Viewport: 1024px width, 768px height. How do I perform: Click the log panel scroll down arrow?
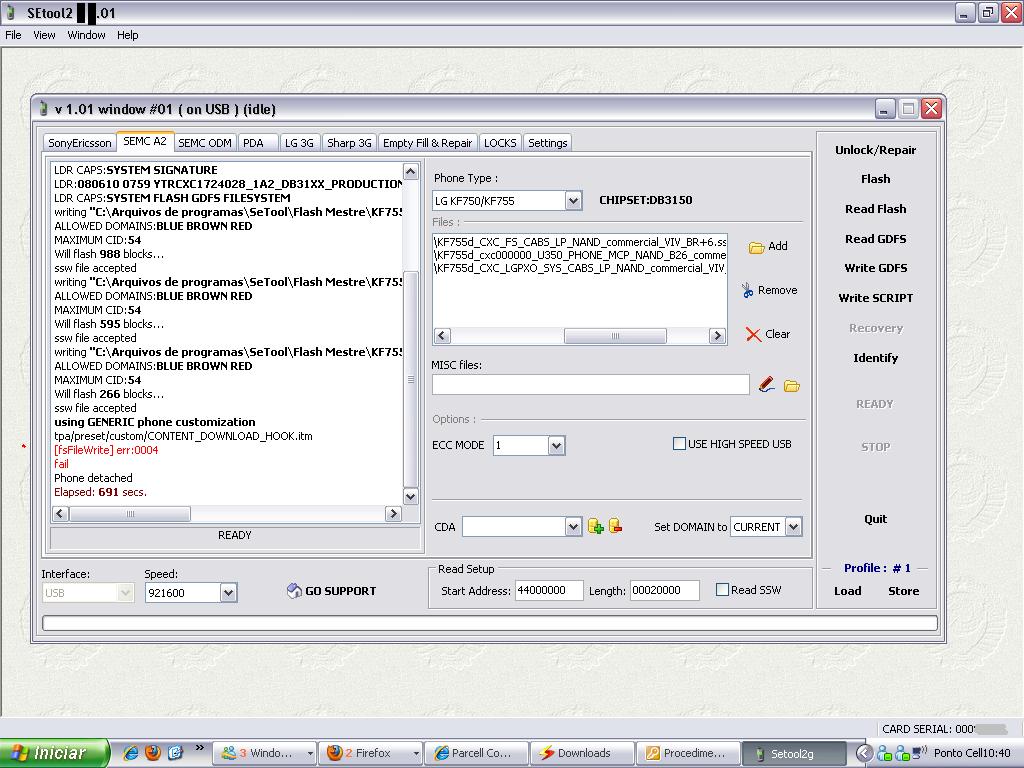tap(411, 496)
